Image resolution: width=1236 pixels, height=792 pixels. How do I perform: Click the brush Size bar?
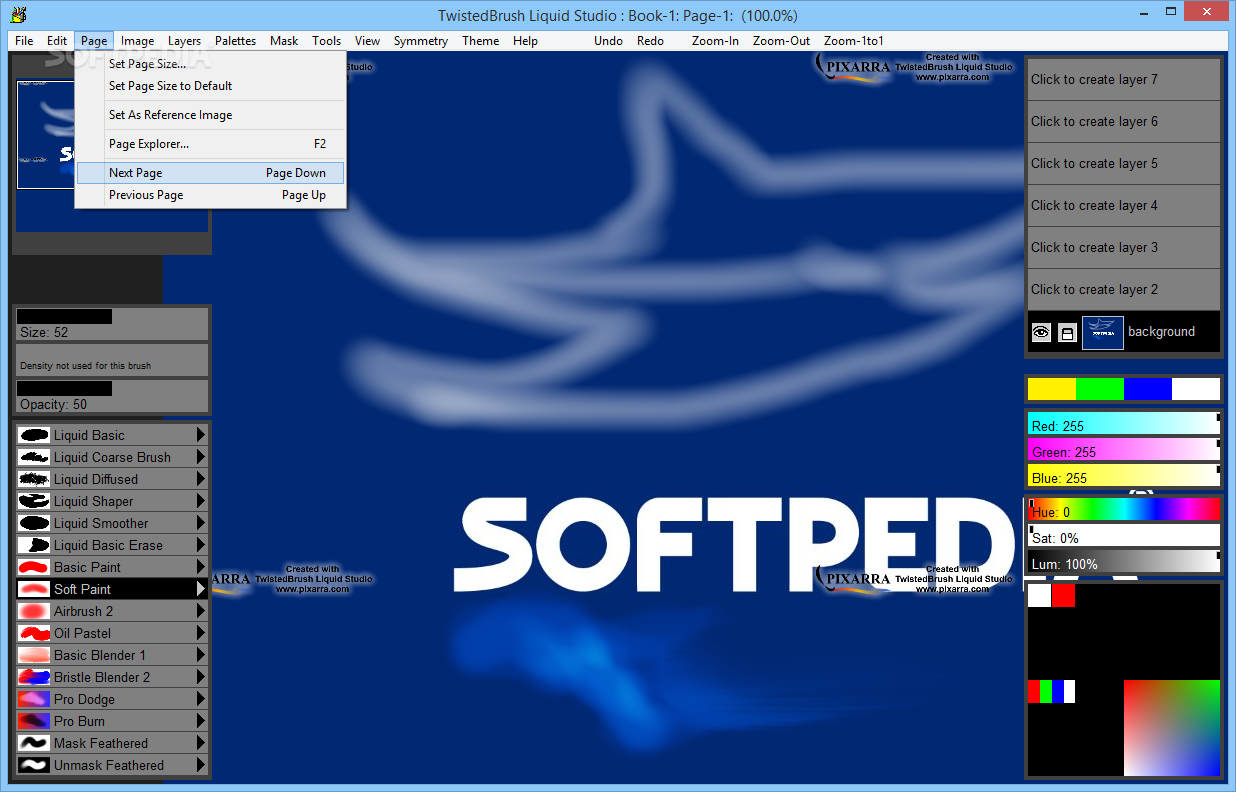[111, 324]
